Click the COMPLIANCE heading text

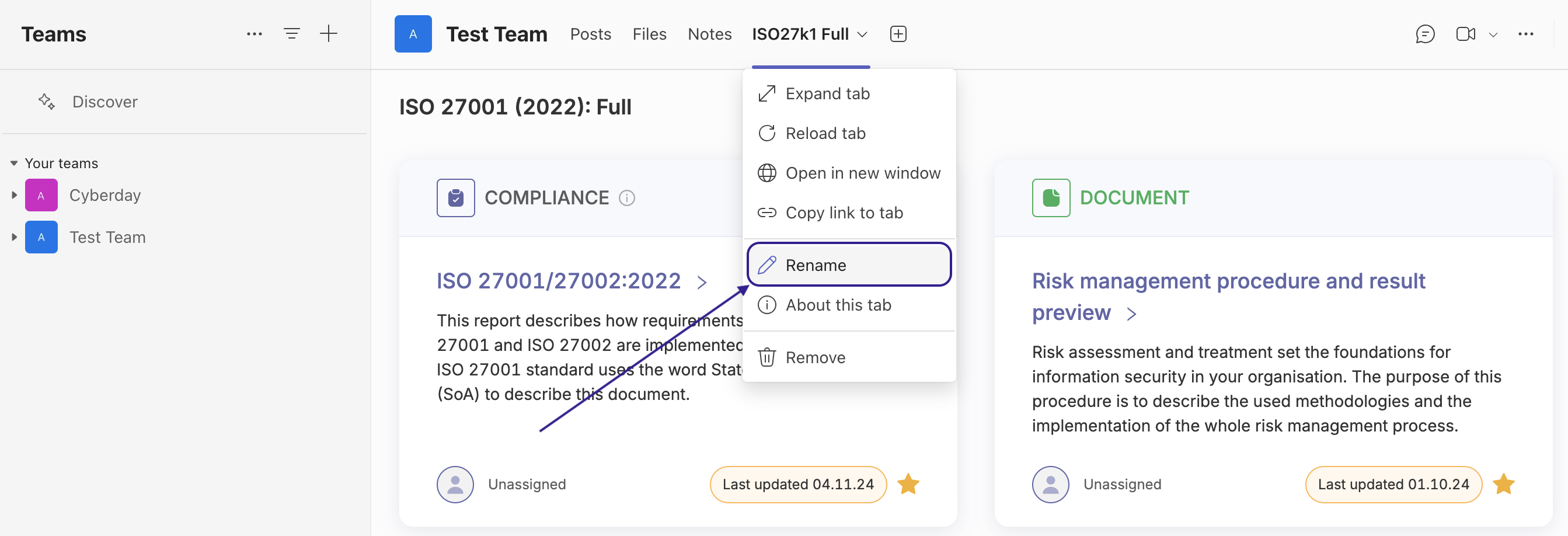click(x=546, y=198)
